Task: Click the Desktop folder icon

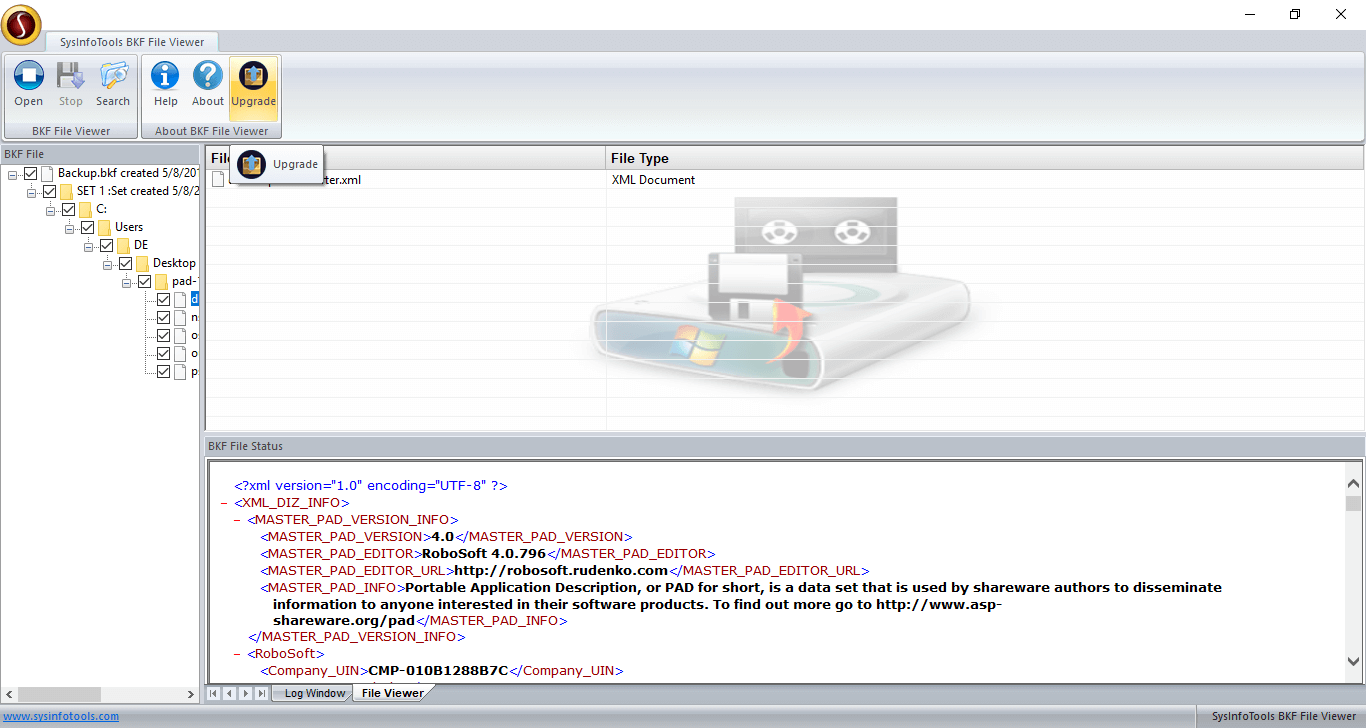Action: click(143, 264)
